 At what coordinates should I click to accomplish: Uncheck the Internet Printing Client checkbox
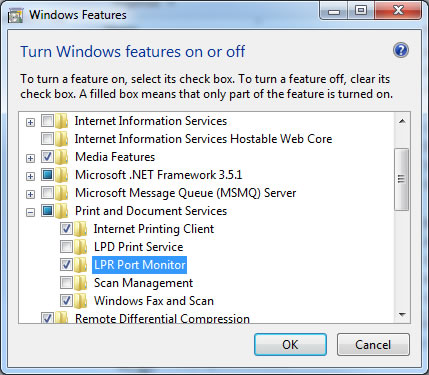pos(66,229)
